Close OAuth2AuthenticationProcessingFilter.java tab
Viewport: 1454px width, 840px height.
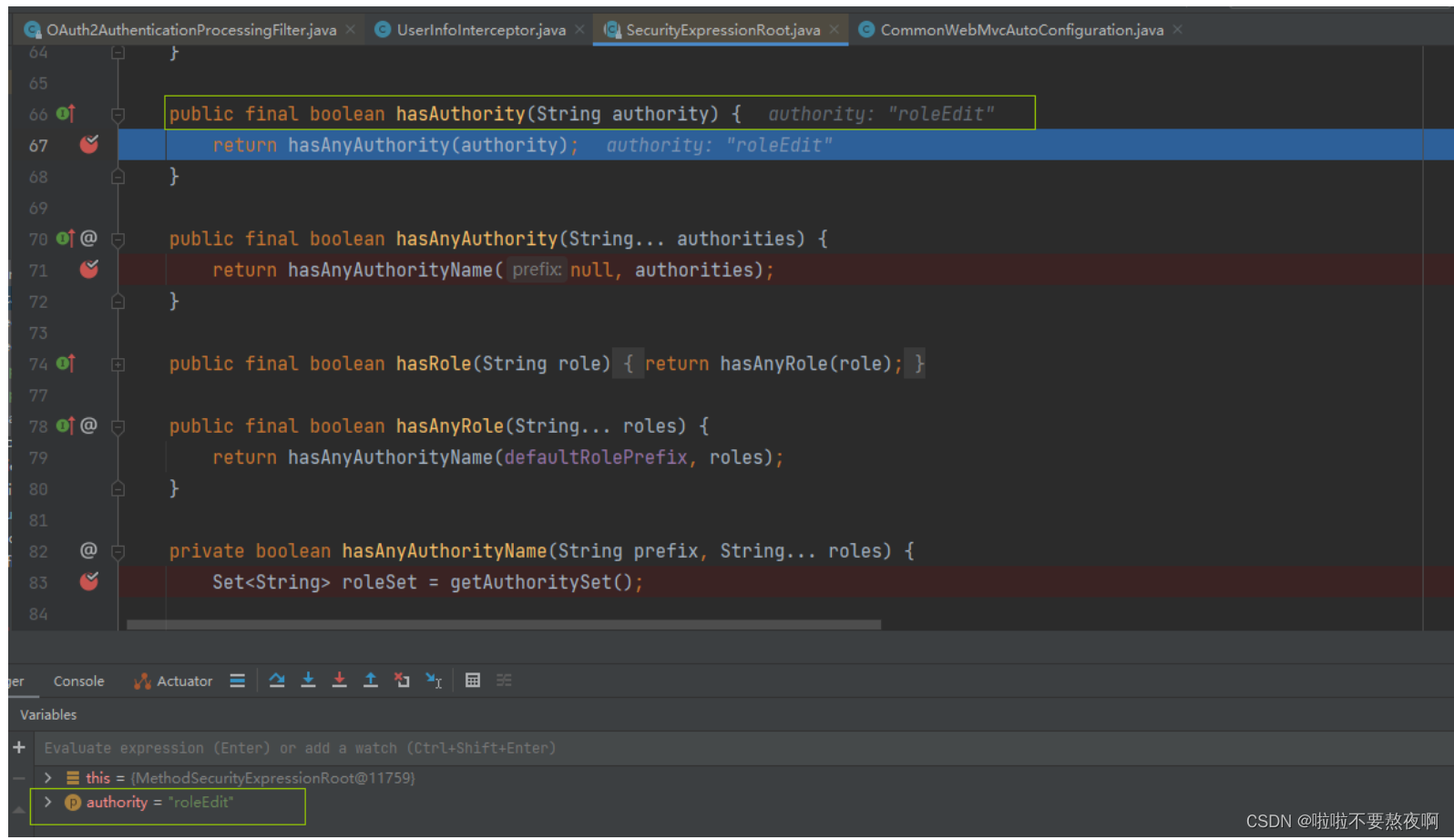pyautogui.click(x=351, y=30)
